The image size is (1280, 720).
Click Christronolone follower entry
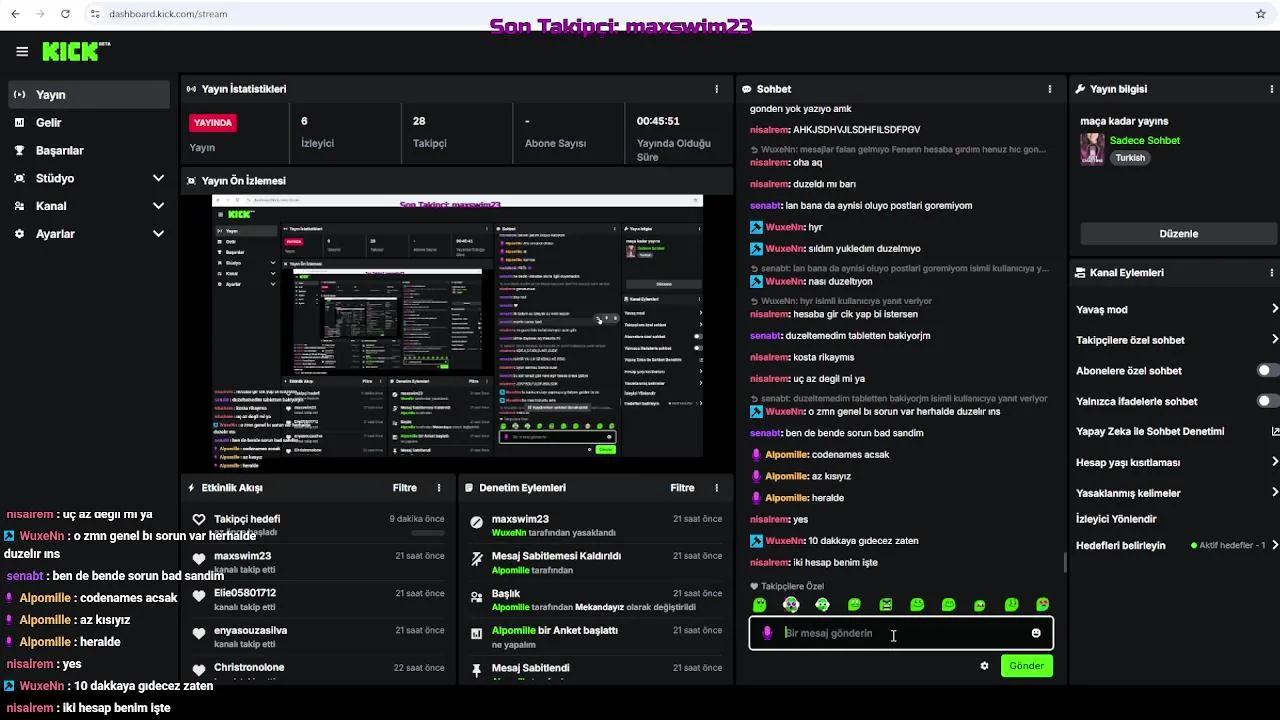249,668
